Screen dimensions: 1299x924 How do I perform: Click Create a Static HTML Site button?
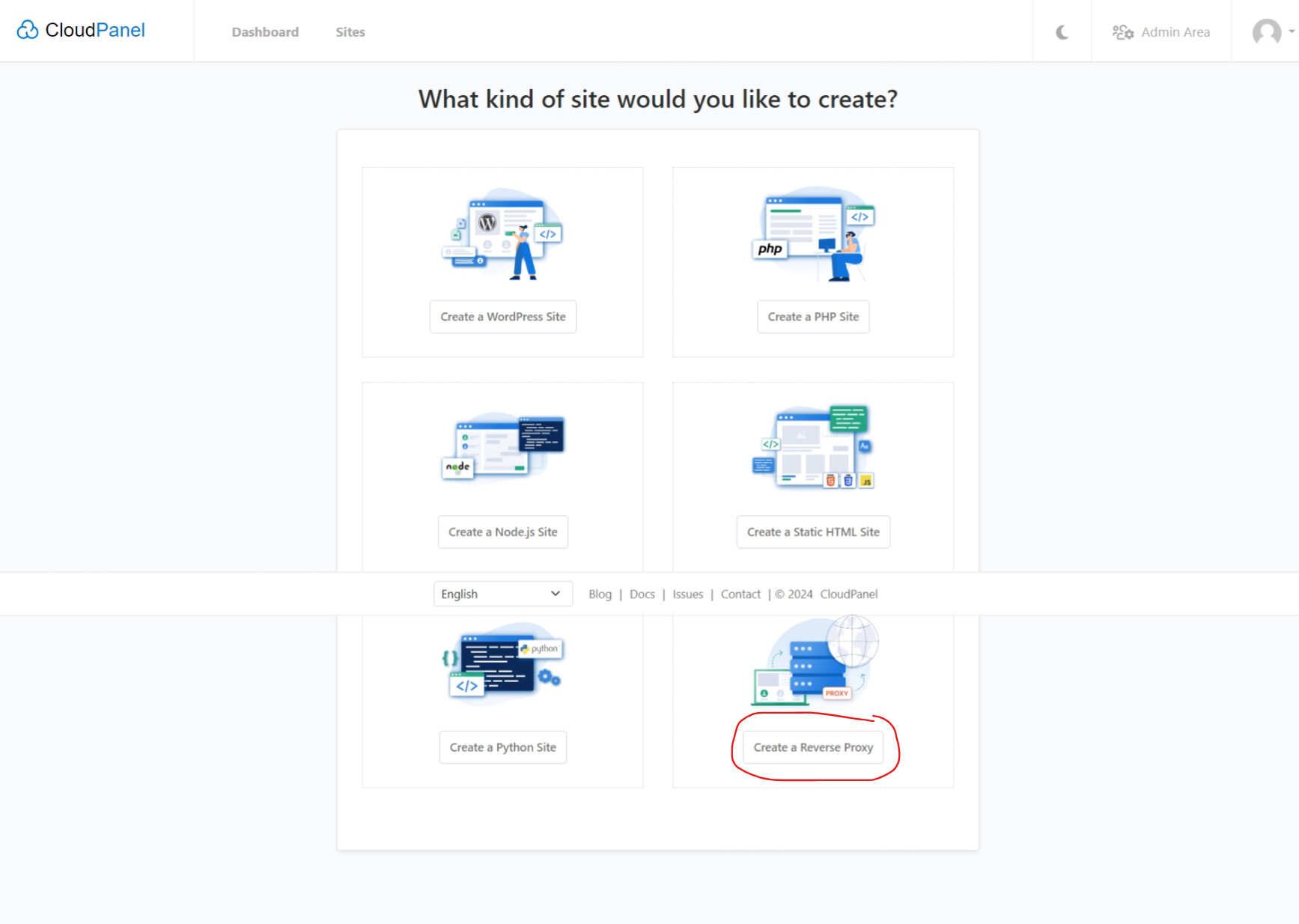click(813, 532)
